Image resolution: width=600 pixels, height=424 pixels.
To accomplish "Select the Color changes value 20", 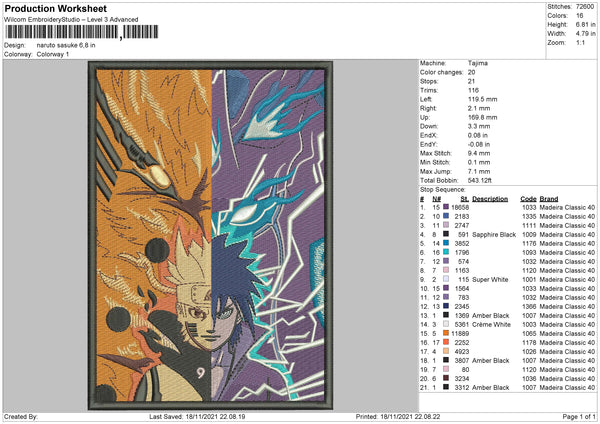I will click(x=471, y=72).
